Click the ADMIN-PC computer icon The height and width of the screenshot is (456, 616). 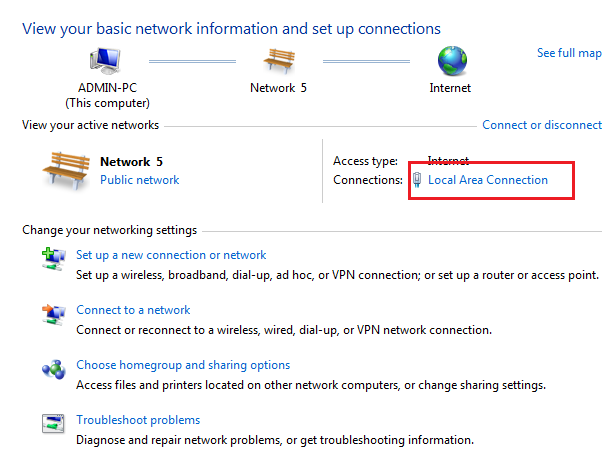click(104, 61)
